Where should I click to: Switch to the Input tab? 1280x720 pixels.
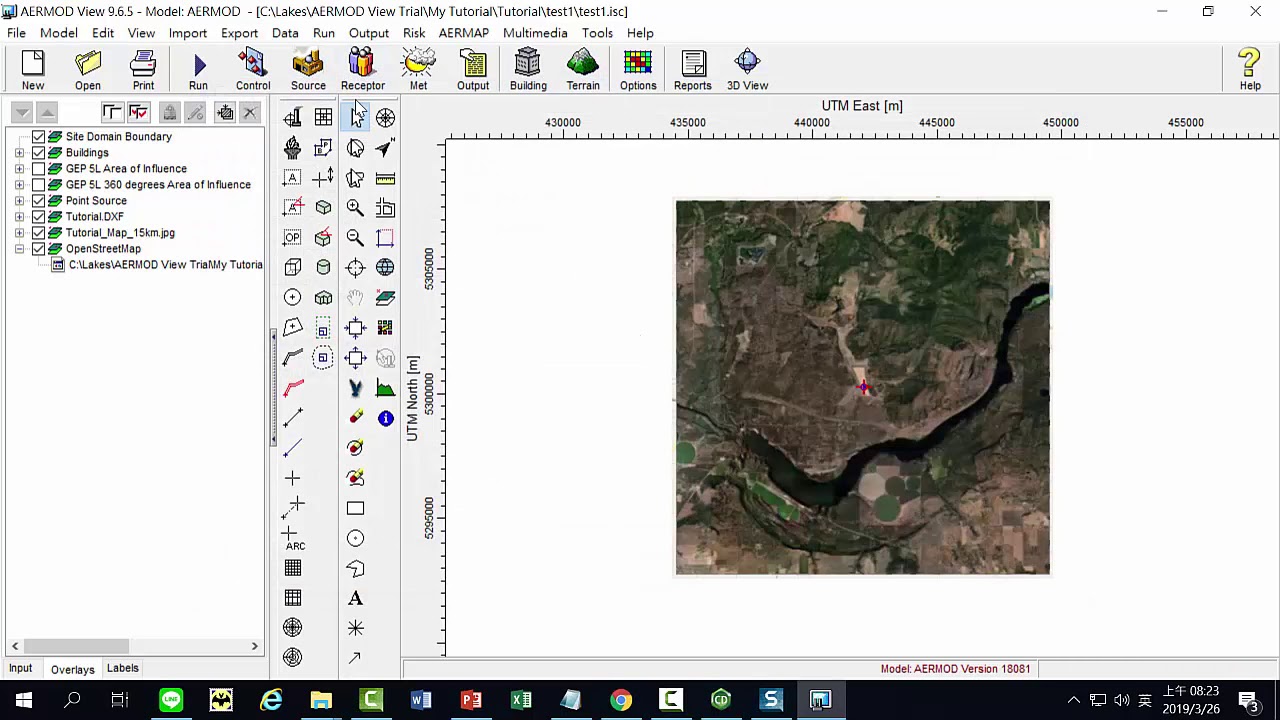pos(20,668)
